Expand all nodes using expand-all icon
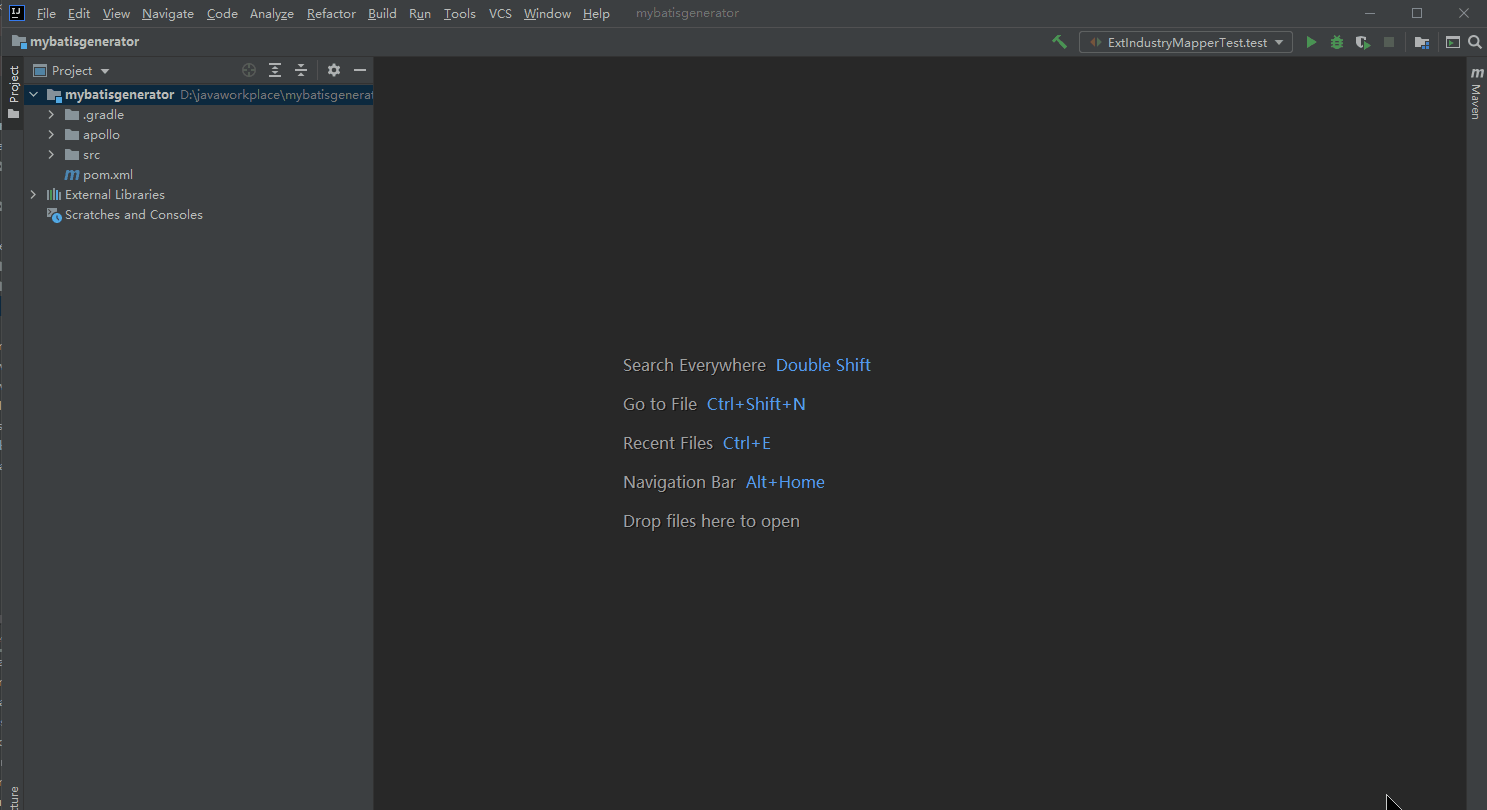 [x=274, y=70]
